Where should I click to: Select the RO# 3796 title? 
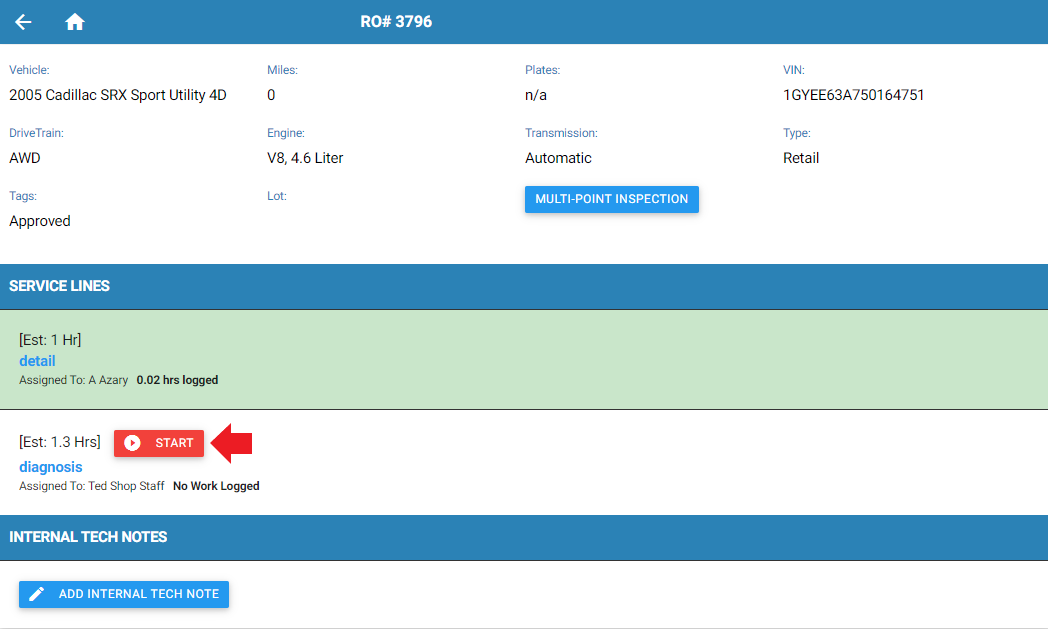[396, 22]
